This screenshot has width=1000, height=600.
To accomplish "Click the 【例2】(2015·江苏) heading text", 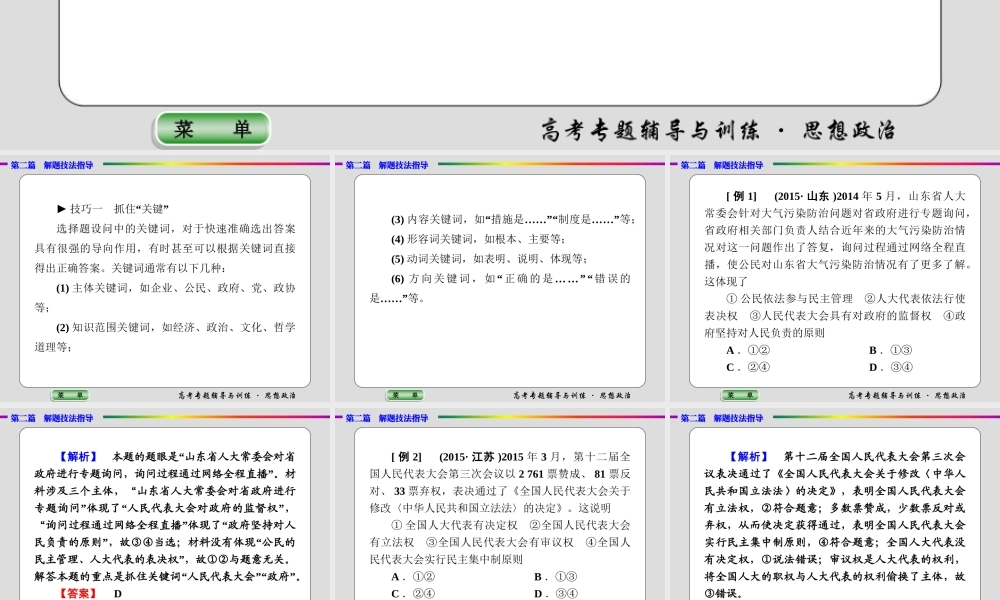I will point(447,456).
